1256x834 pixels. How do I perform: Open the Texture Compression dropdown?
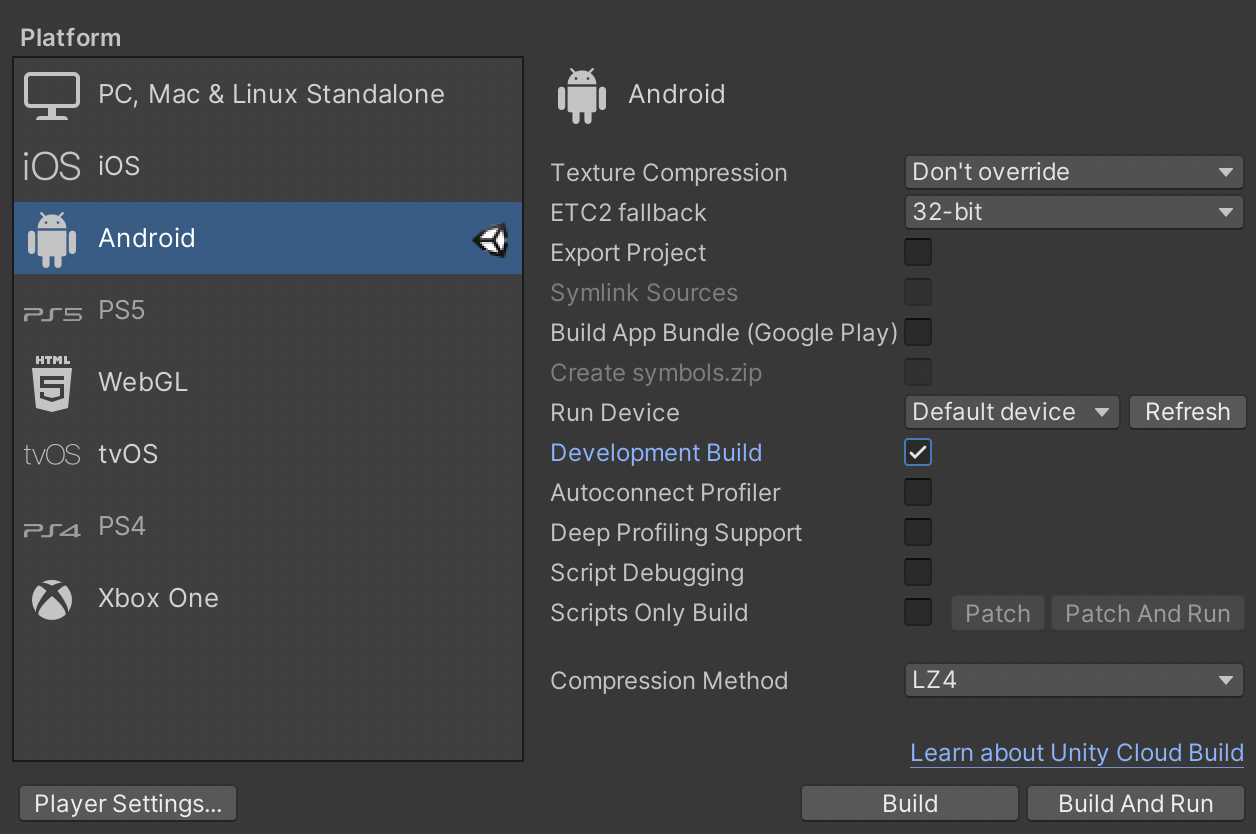1073,172
